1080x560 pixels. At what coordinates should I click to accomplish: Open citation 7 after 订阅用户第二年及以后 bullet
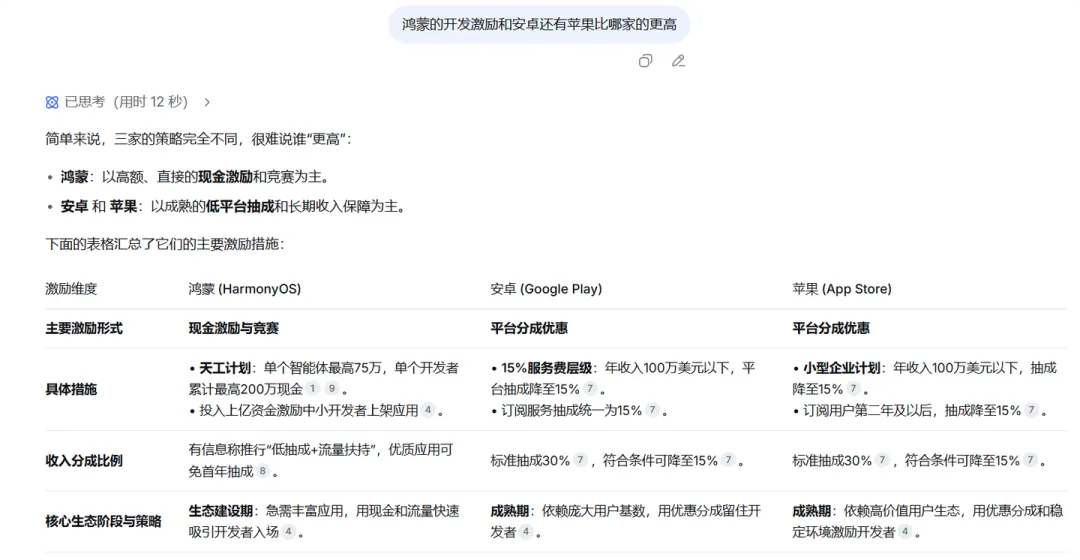[x=1031, y=410]
